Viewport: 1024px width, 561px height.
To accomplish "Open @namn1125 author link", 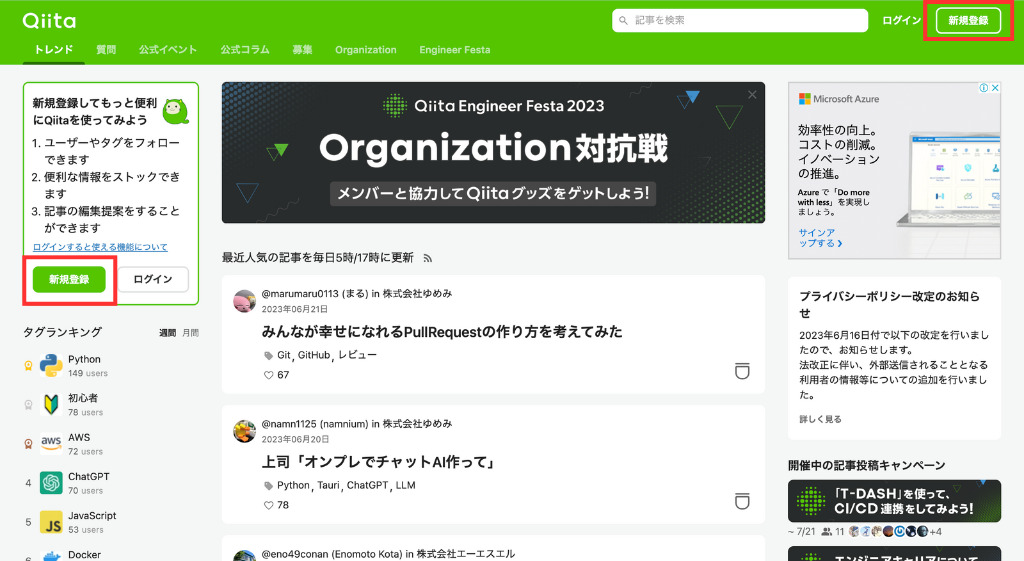I will (315, 424).
